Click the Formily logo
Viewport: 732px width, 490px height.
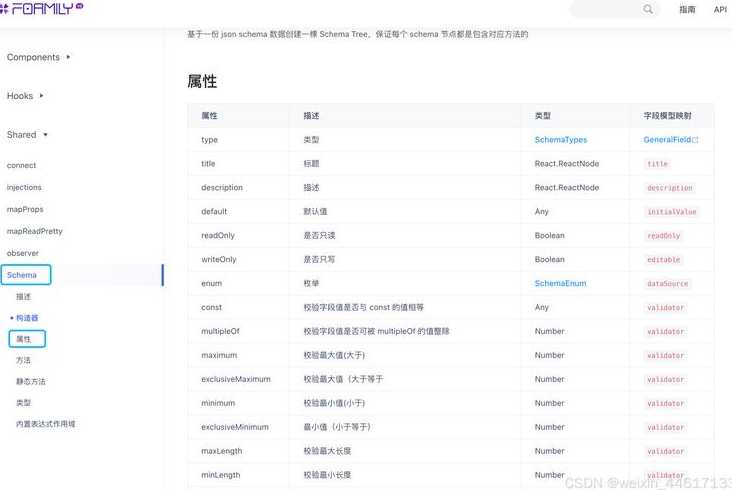click(x=41, y=8)
